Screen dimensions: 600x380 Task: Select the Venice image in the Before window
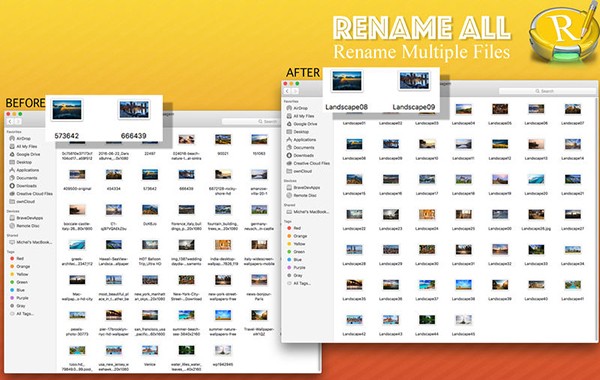point(150,350)
